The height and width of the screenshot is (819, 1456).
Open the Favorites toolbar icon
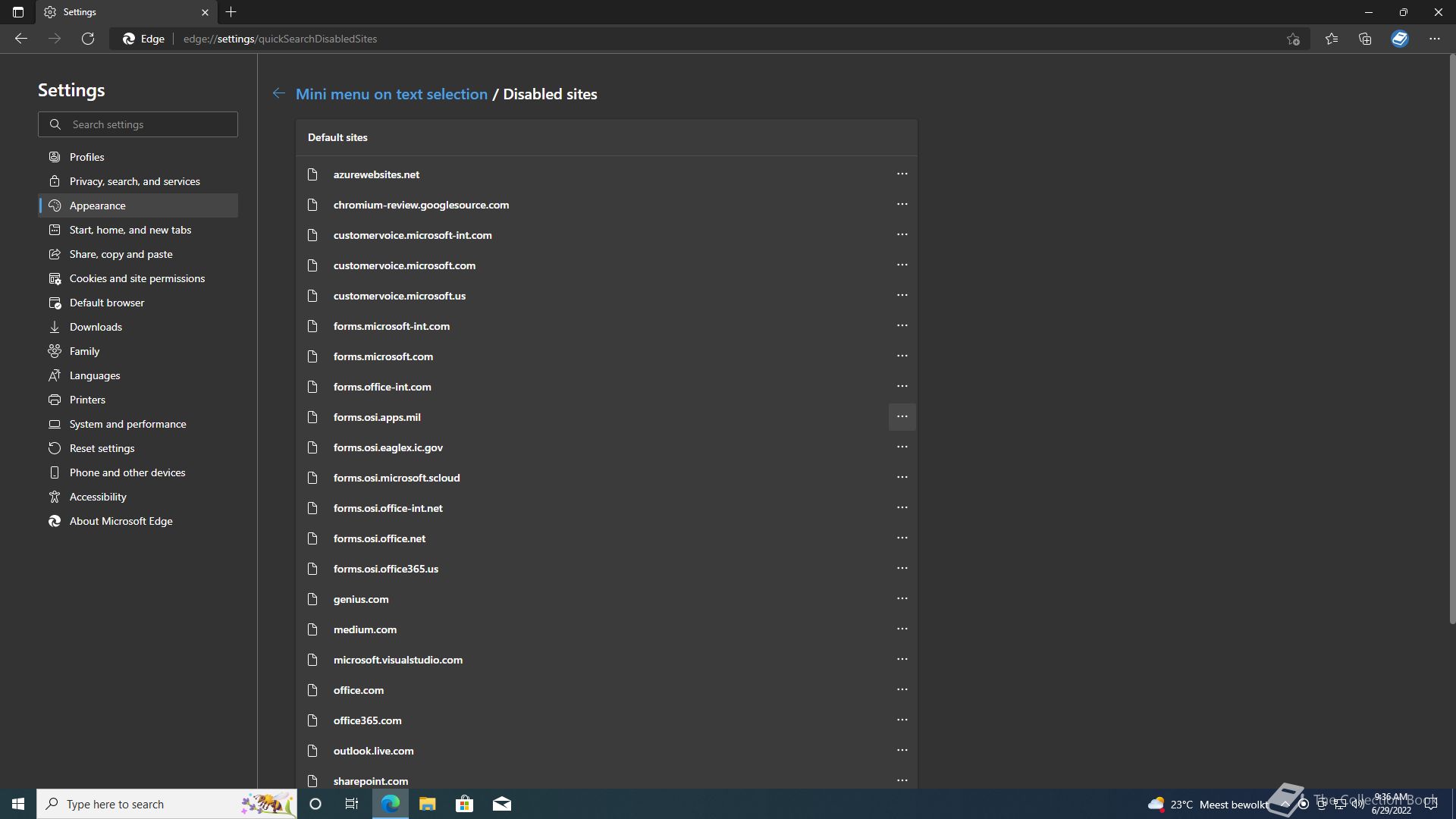(x=1331, y=39)
